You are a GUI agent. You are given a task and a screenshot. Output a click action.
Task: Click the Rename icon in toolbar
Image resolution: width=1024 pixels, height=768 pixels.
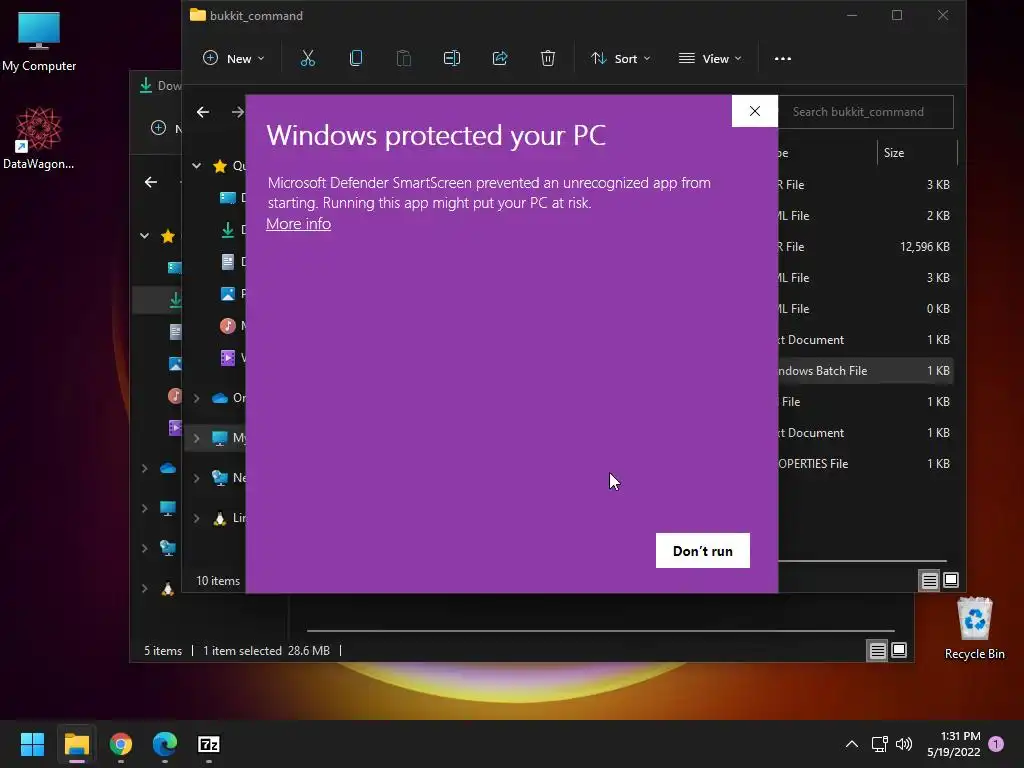[452, 59]
